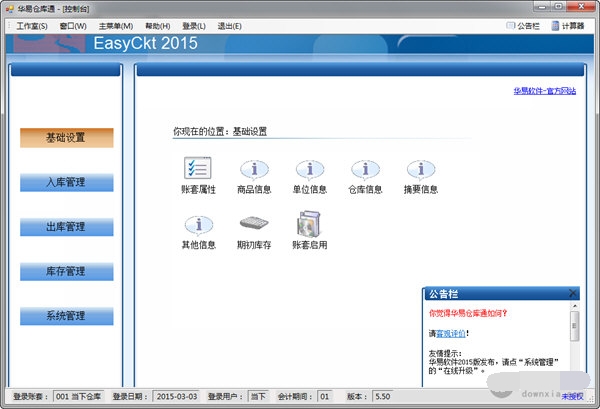Select the 入库管理 sidebar button
The width and height of the screenshot is (600, 409).
pos(66,183)
